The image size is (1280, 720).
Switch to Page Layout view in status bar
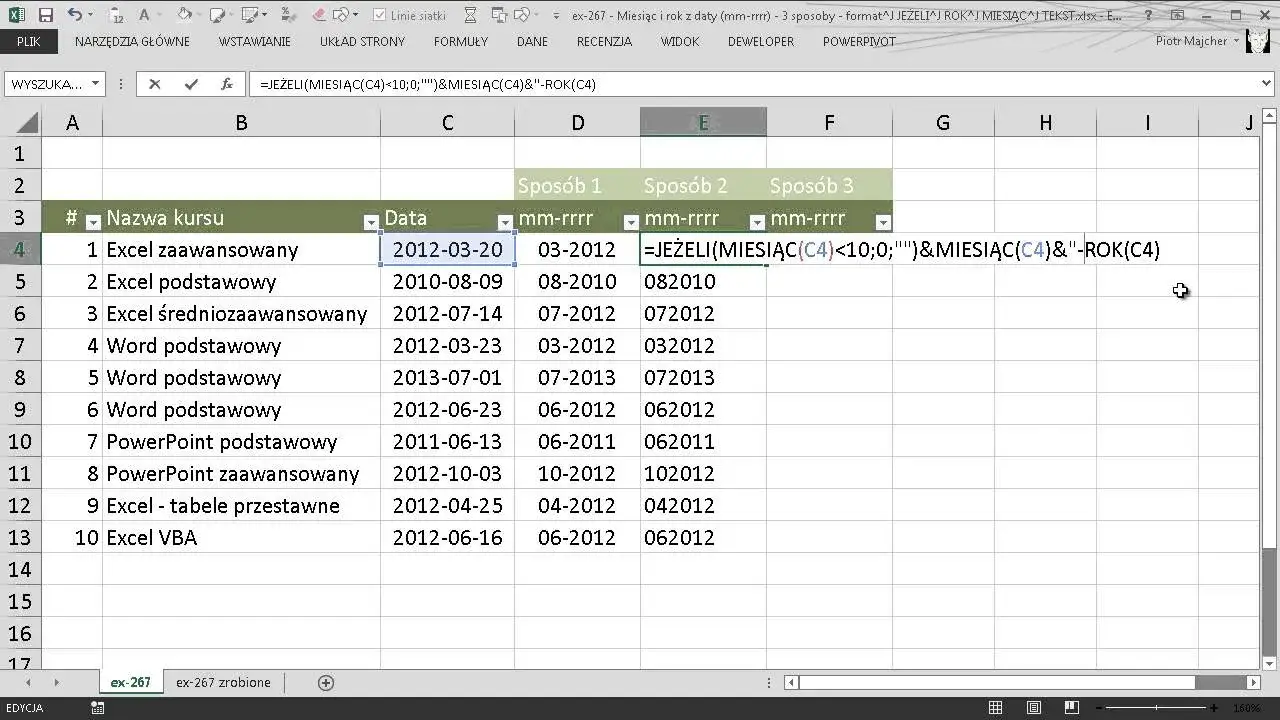tap(1034, 708)
